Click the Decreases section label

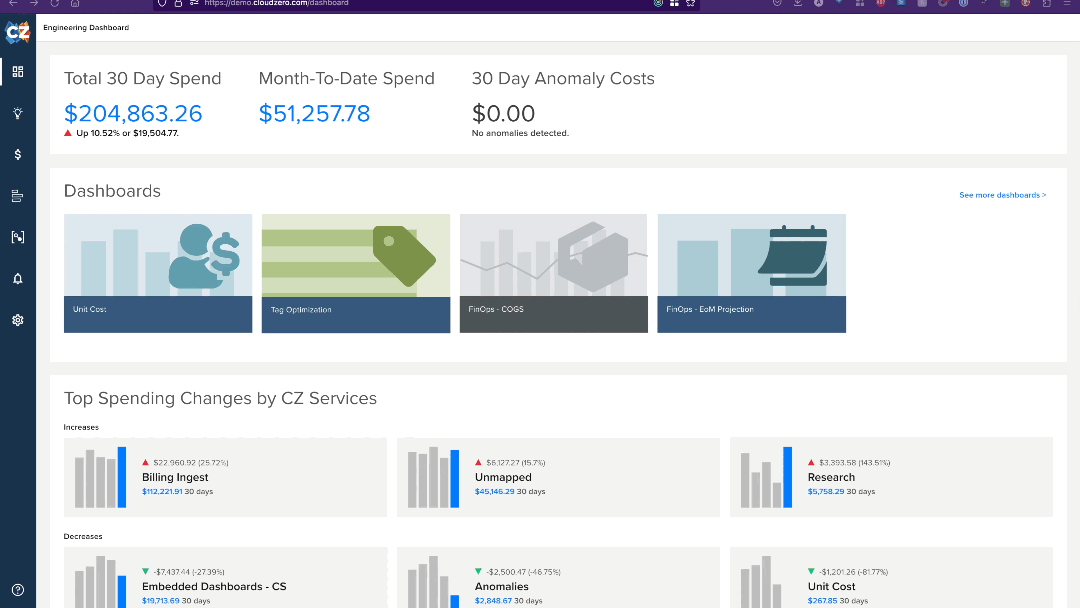tap(83, 536)
